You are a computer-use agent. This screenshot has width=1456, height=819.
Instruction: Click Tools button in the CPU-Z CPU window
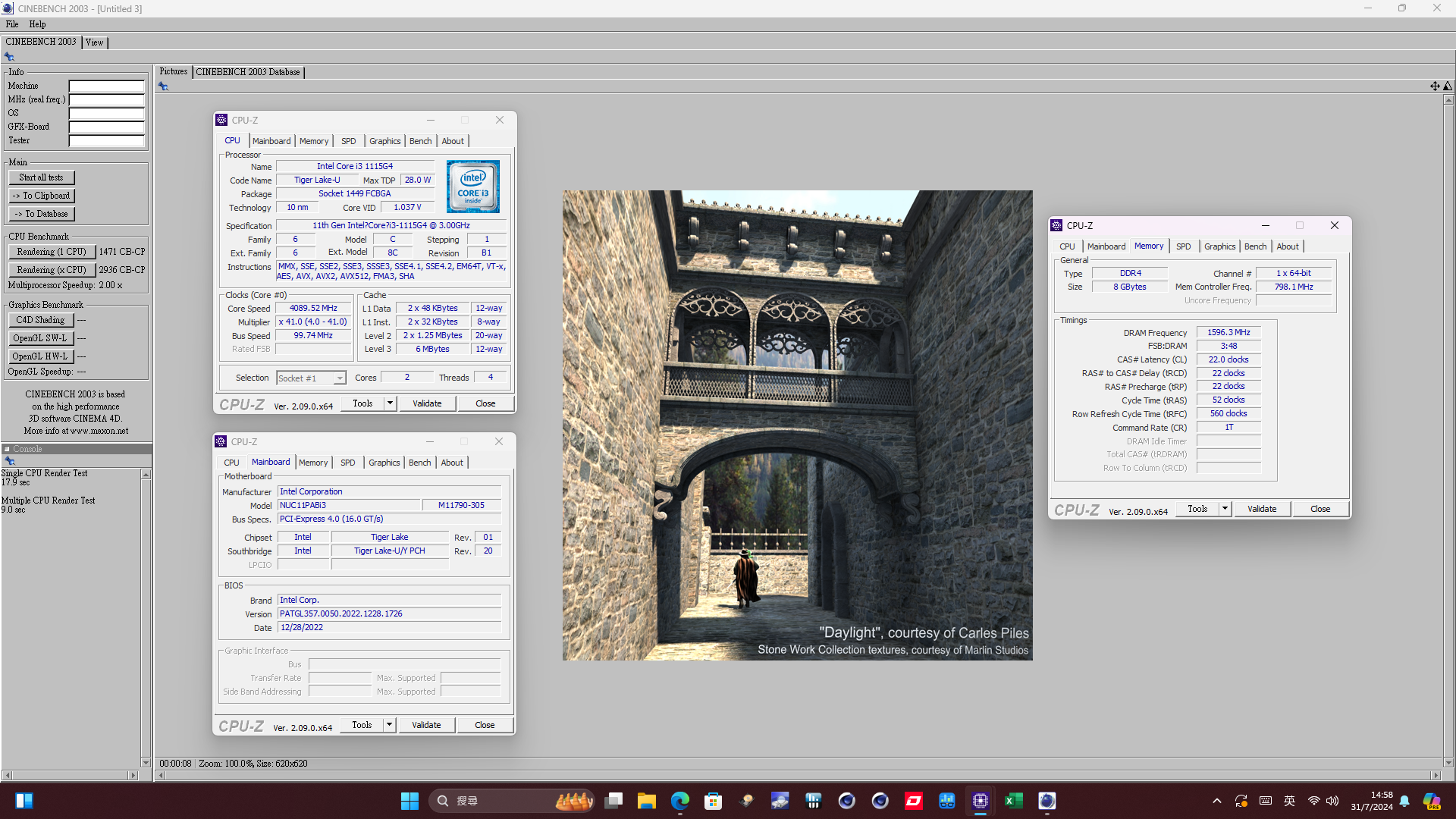(x=362, y=403)
